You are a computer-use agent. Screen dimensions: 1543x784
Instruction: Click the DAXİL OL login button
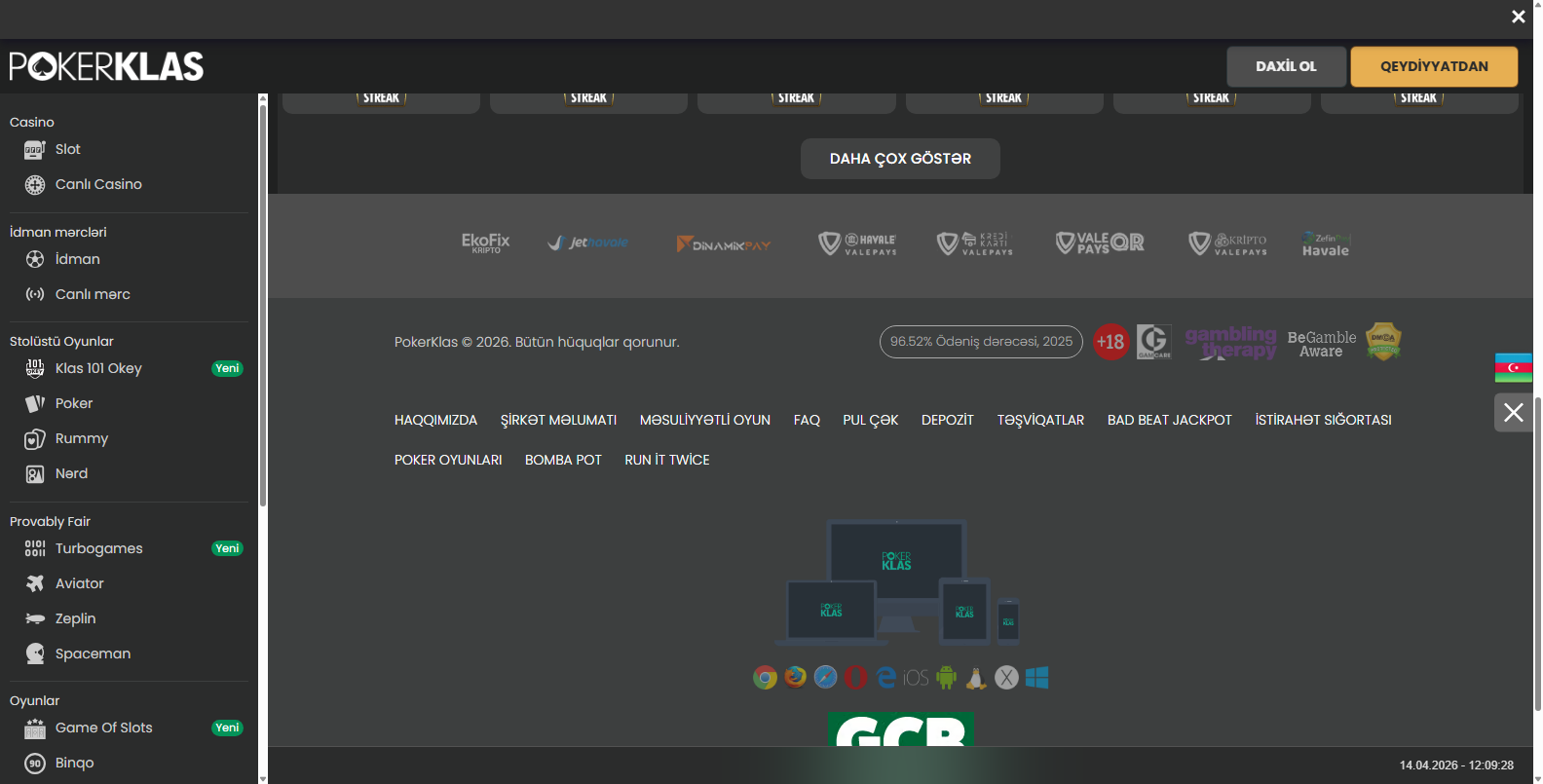click(x=1286, y=66)
